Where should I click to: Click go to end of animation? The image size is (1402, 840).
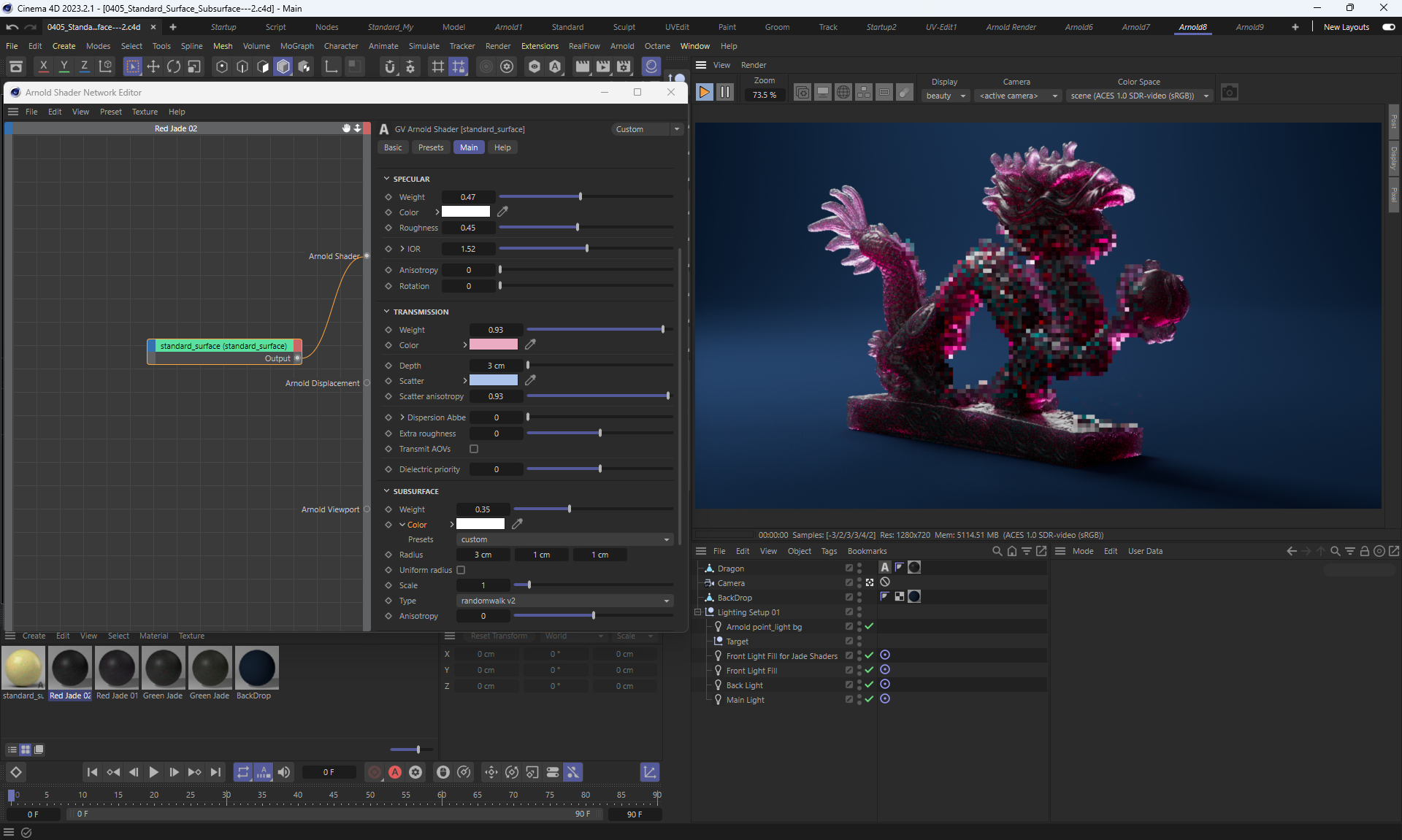(215, 772)
